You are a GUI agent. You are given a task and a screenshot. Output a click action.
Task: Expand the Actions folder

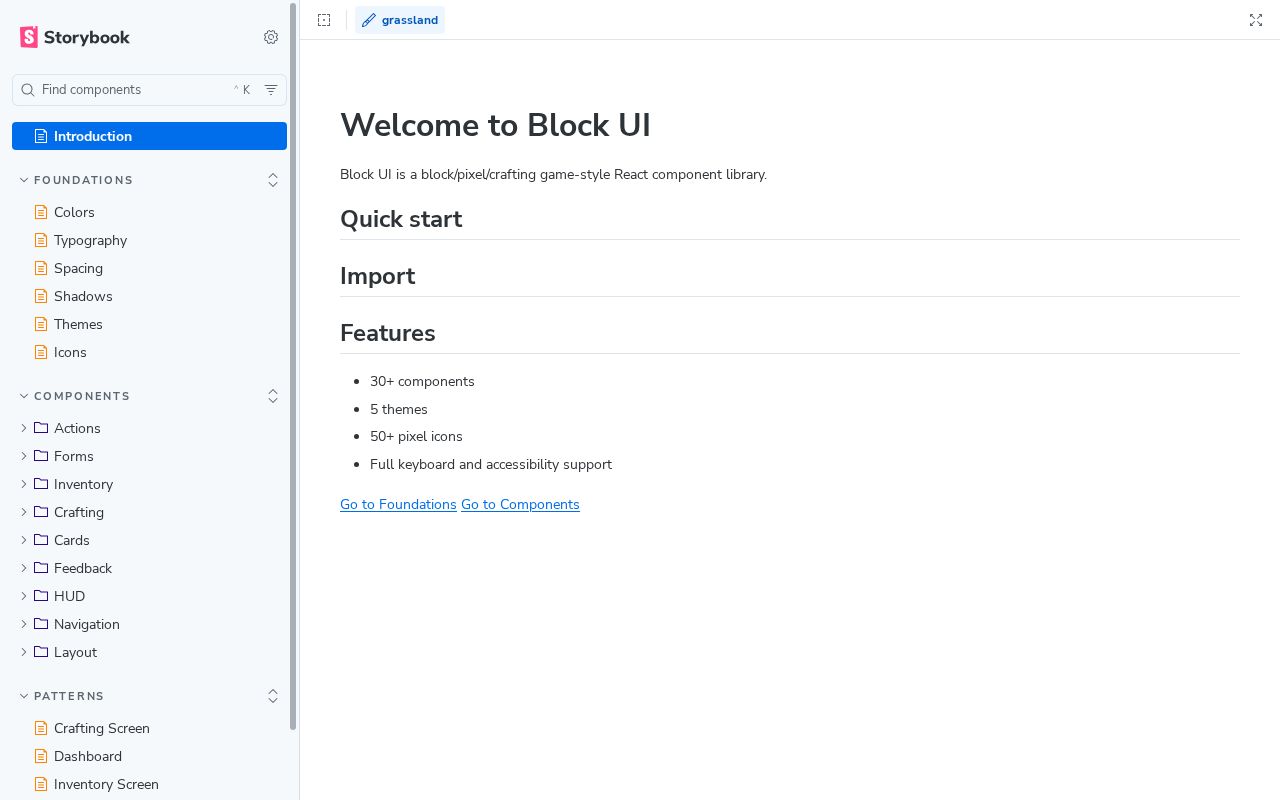pos(149,428)
